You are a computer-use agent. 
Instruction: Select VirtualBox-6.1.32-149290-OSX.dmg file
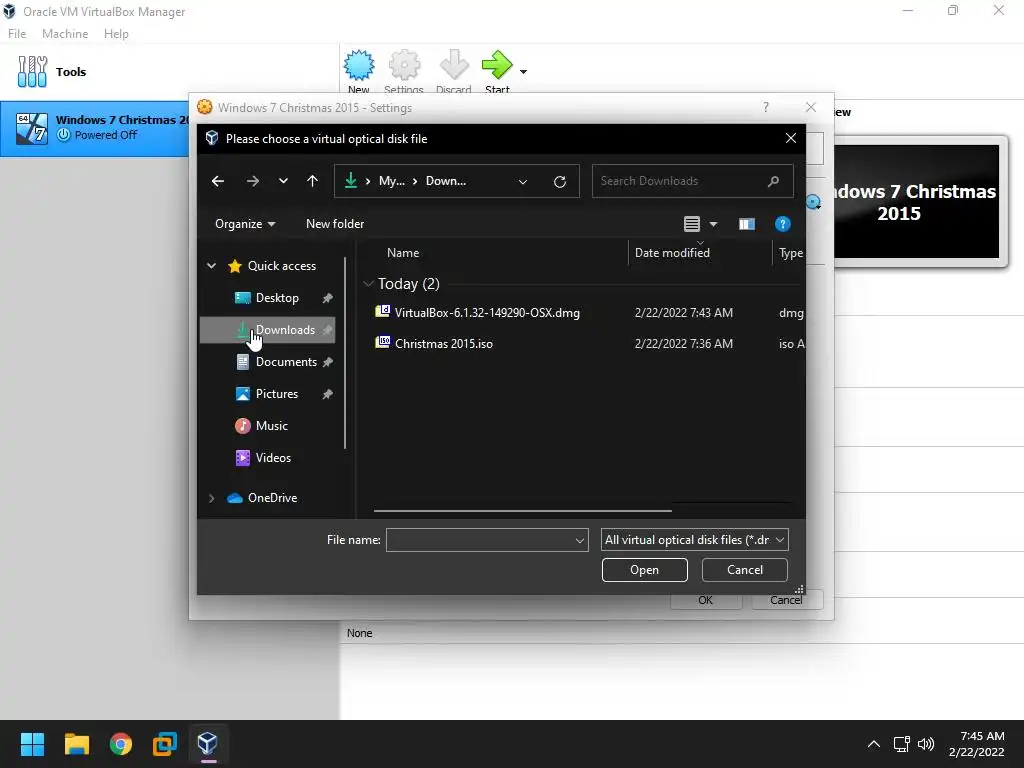(487, 313)
